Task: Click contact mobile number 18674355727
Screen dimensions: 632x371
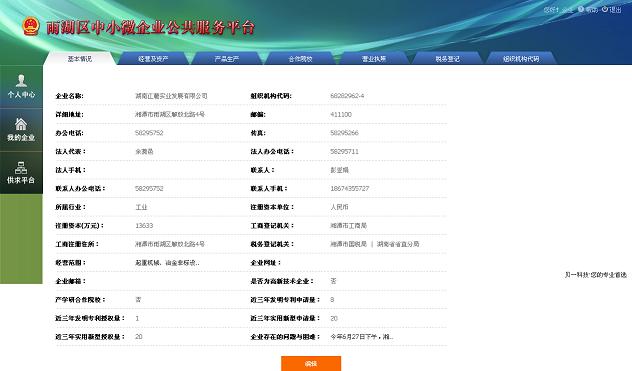Action: click(x=349, y=188)
